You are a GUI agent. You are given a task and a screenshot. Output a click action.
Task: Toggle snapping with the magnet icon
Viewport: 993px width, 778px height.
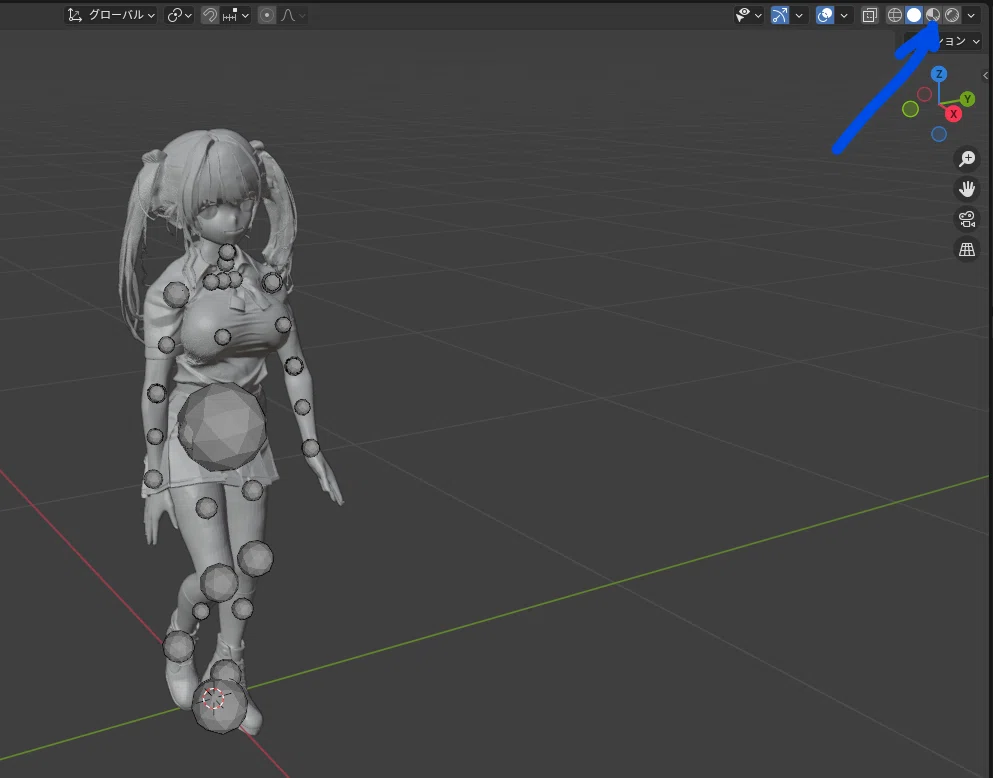tap(210, 15)
